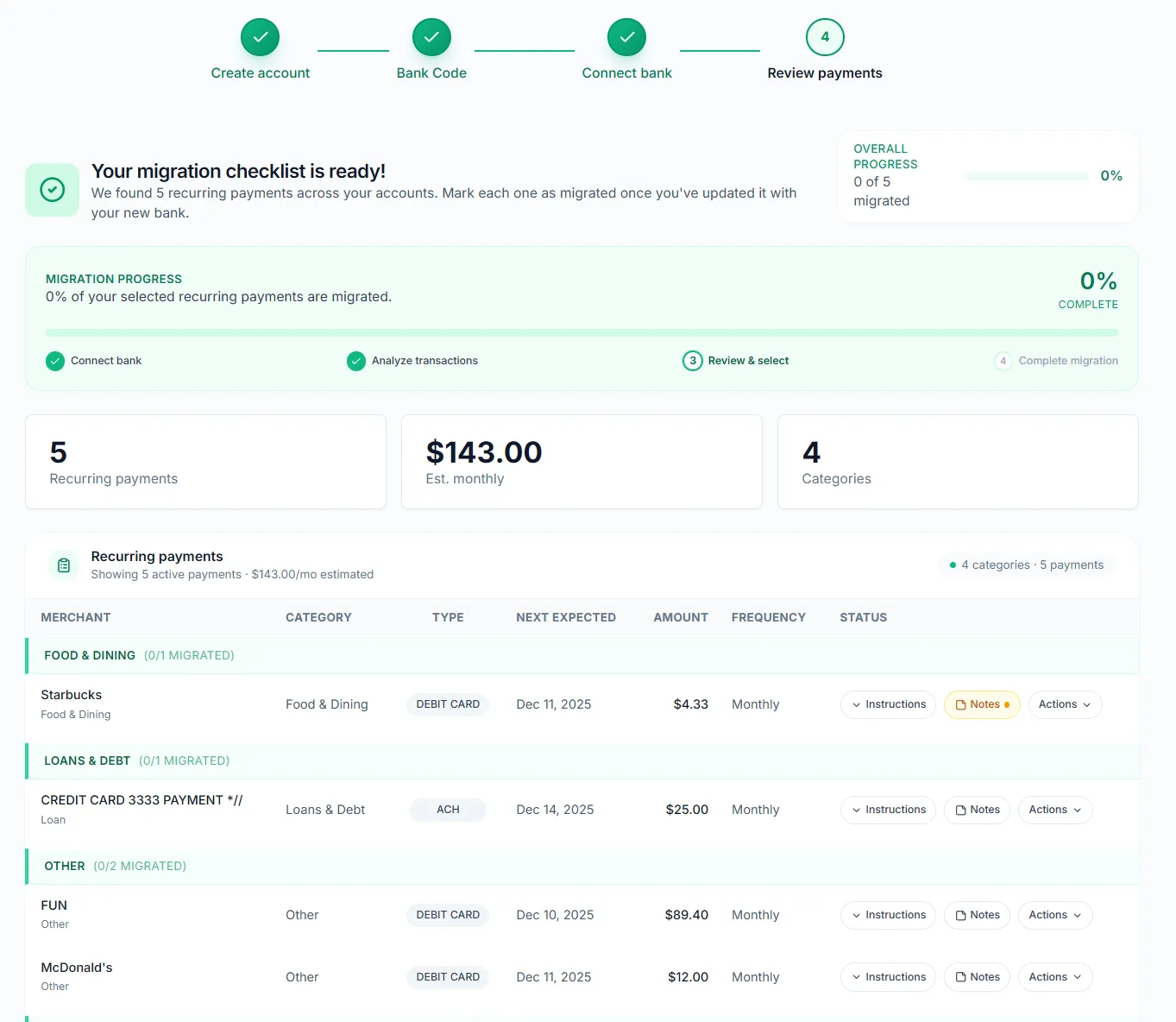Click the clipboard icon beside Recurring payments
1176x1022 pixels.
(x=64, y=565)
